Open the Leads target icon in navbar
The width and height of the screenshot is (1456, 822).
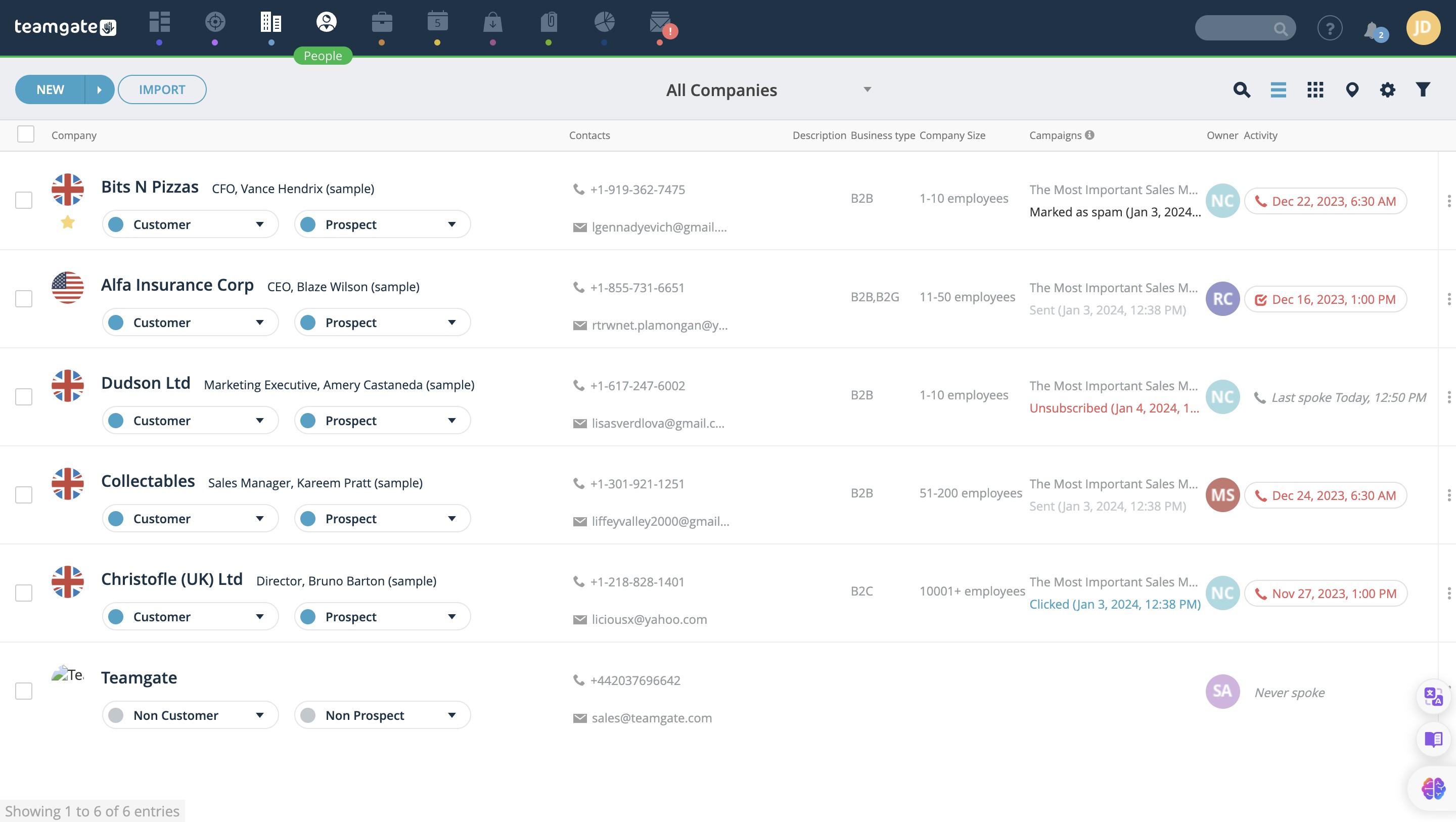click(x=215, y=23)
